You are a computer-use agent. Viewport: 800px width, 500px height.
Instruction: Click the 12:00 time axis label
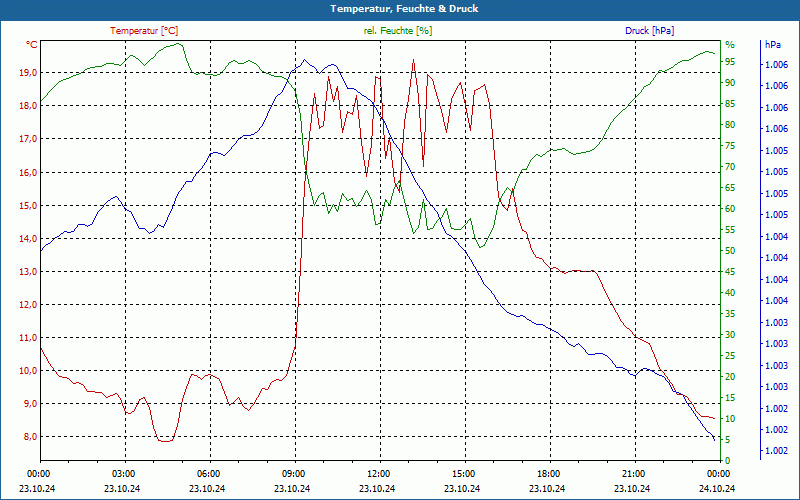point(378,474)
